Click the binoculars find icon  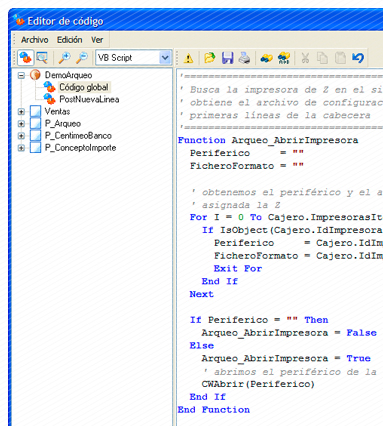click(x=266, y=58)
